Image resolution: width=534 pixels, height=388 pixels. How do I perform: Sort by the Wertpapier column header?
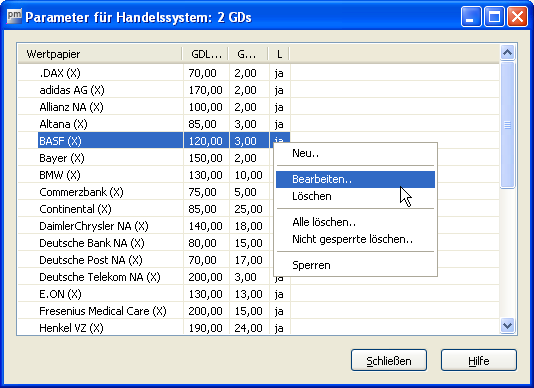point(100,54)
